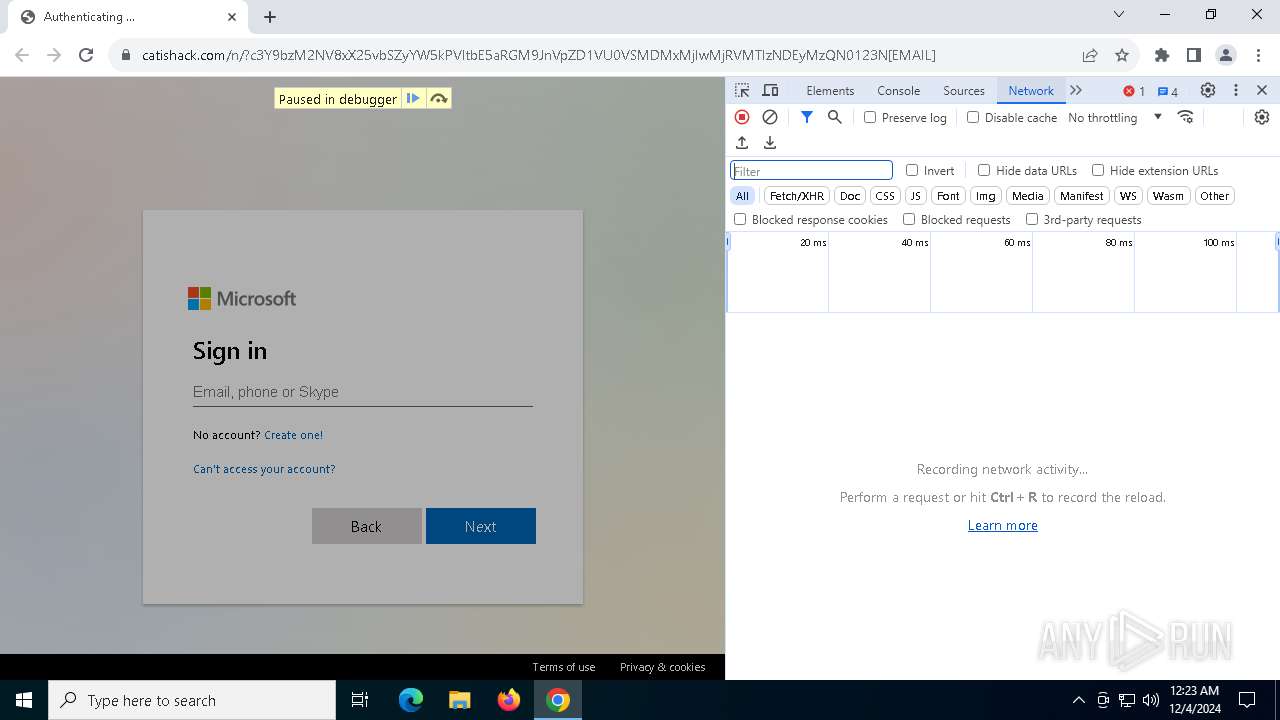The image size is (1280, 720).
Task: Open Microsoft Edge from taskbar
Action: click(411, 700)
